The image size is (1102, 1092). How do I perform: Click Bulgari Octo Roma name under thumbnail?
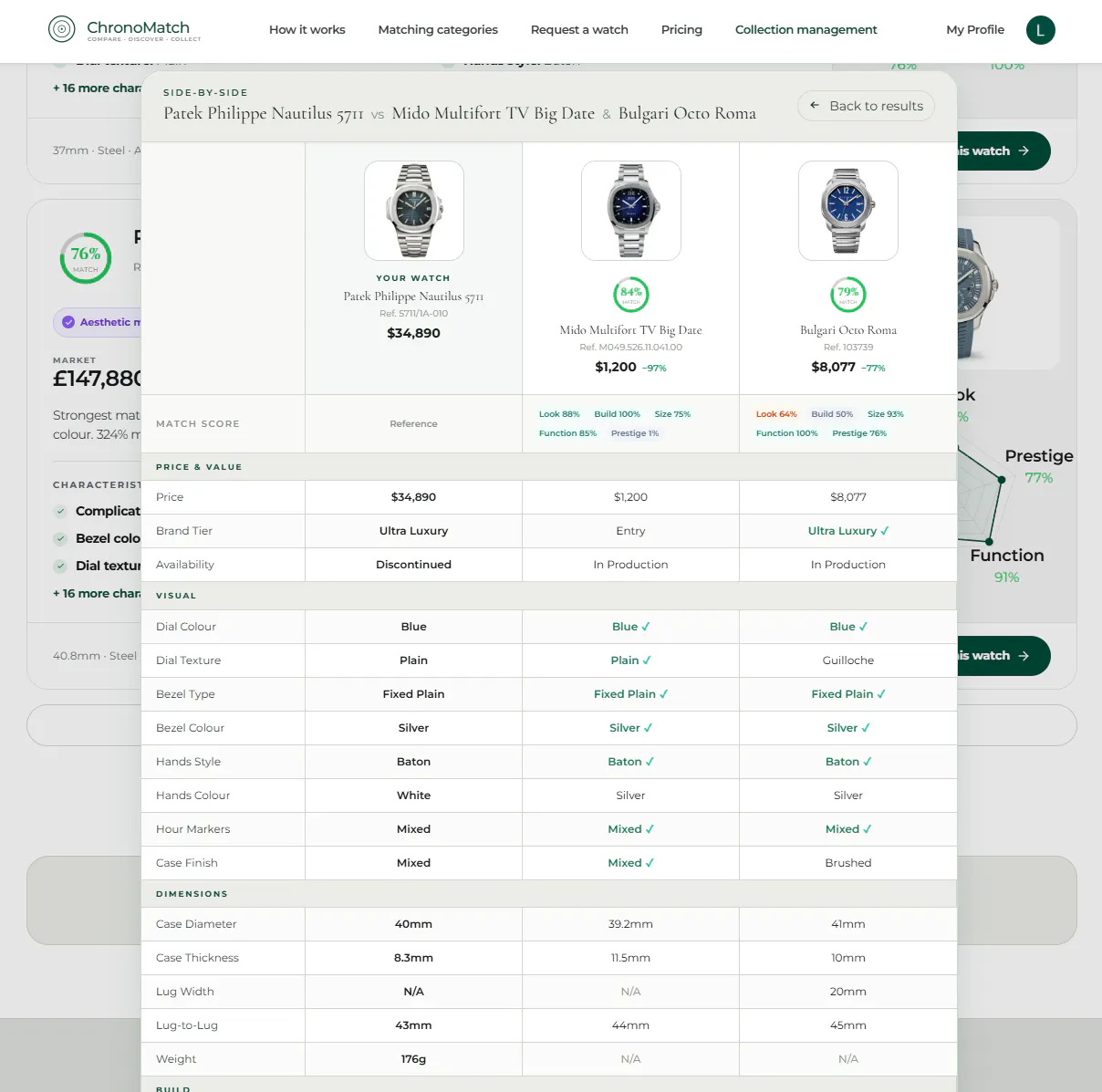(848, 330)
